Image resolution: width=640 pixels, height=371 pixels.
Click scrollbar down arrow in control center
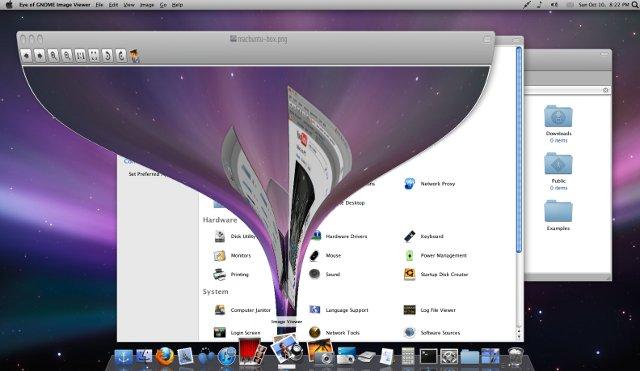(x=519, y=336)
